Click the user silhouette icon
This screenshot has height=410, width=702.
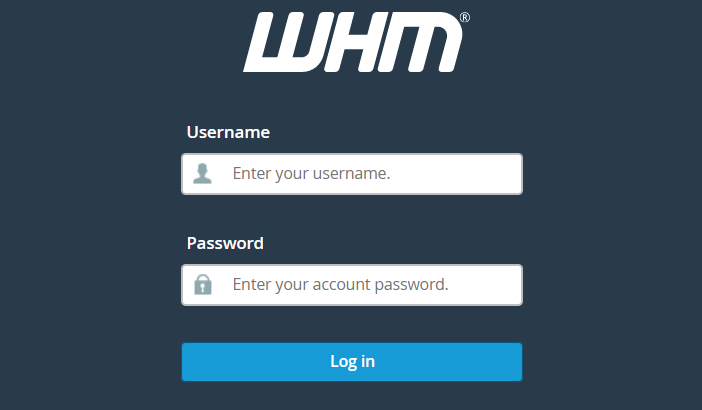[202, 174]
